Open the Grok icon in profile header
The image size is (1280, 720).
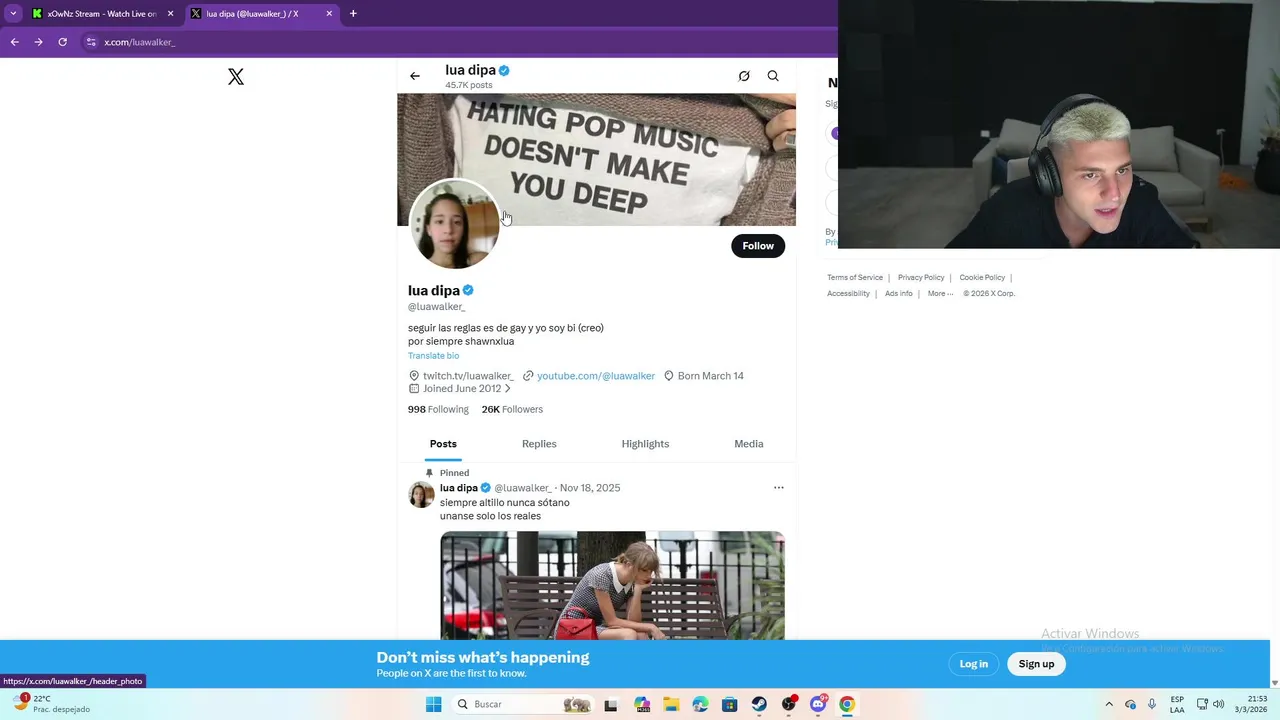click(744, 76)
